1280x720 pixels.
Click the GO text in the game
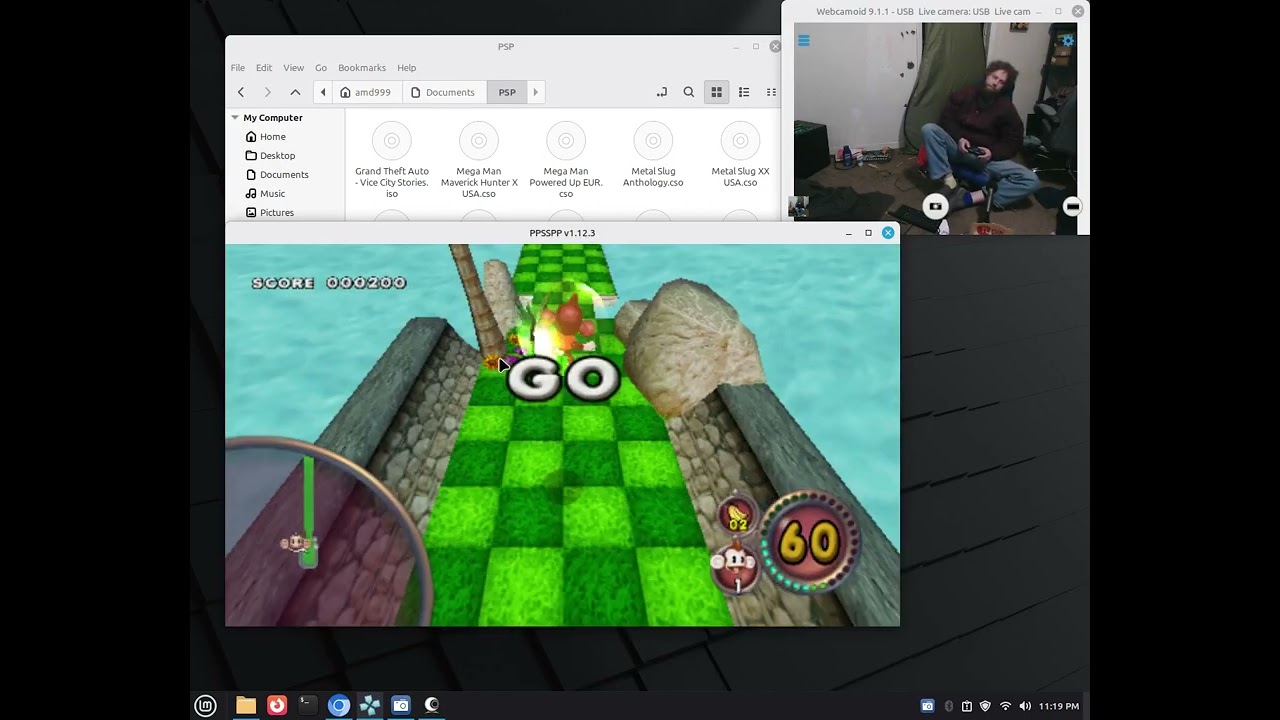(x=563, y=379)
